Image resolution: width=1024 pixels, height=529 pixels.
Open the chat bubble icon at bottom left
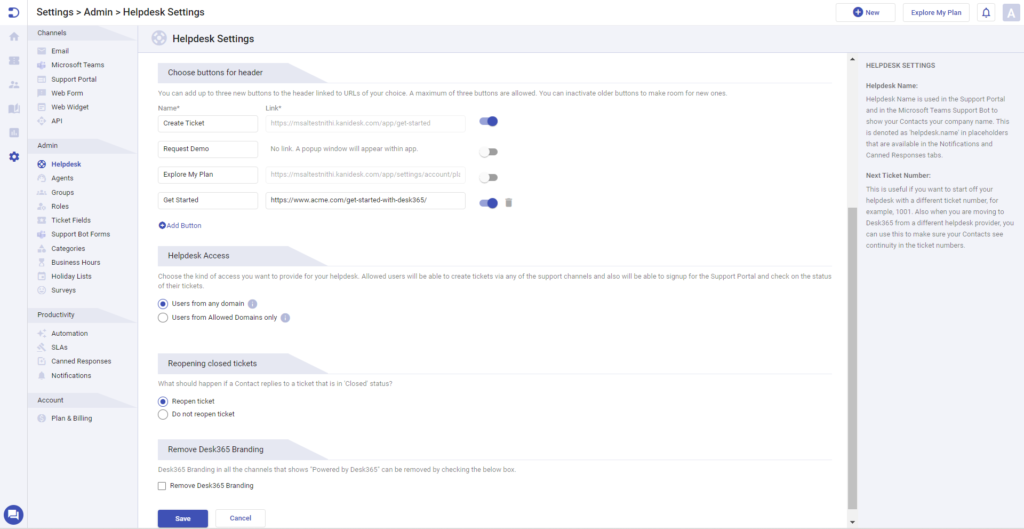[x=14, y=515]
